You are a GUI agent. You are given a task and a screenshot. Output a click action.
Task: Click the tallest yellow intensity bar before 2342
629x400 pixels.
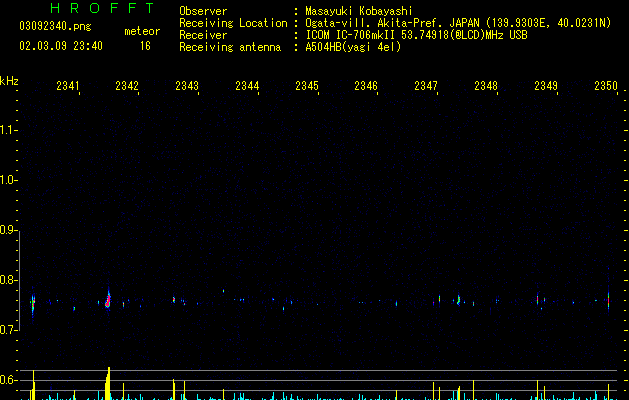[x=108, y=383]
